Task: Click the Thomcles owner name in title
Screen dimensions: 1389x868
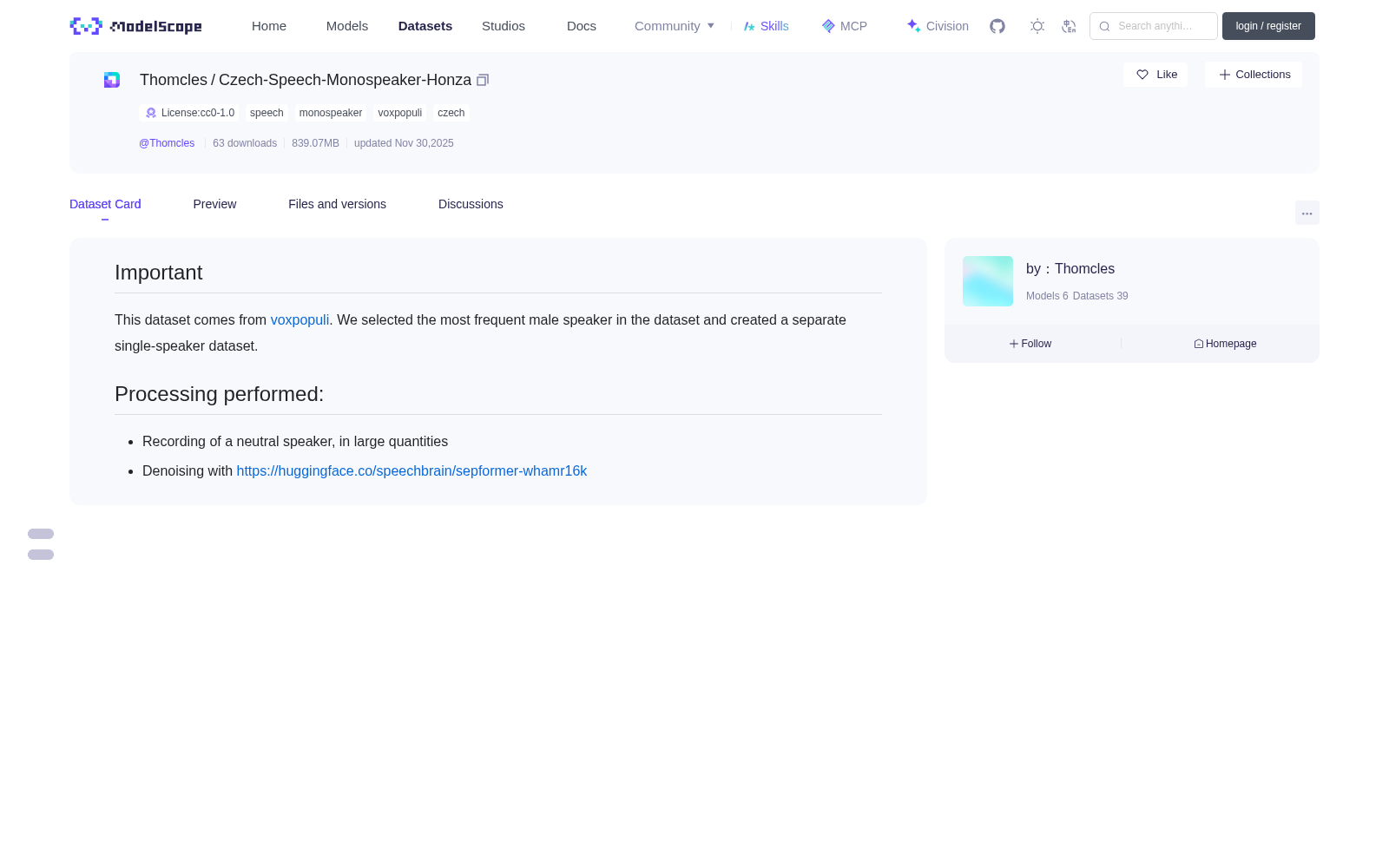Action: tap(174, 80)
